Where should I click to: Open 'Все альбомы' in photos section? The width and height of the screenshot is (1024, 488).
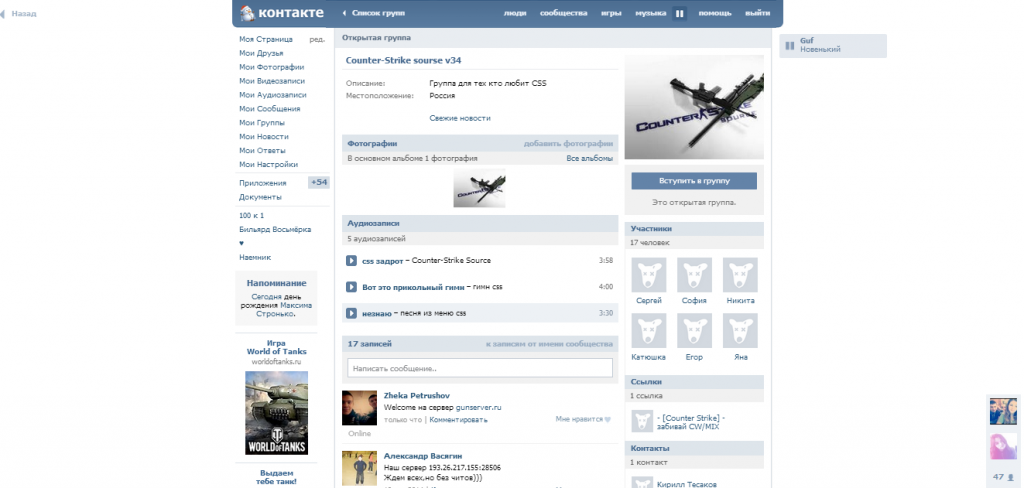(x=589, y=158)
